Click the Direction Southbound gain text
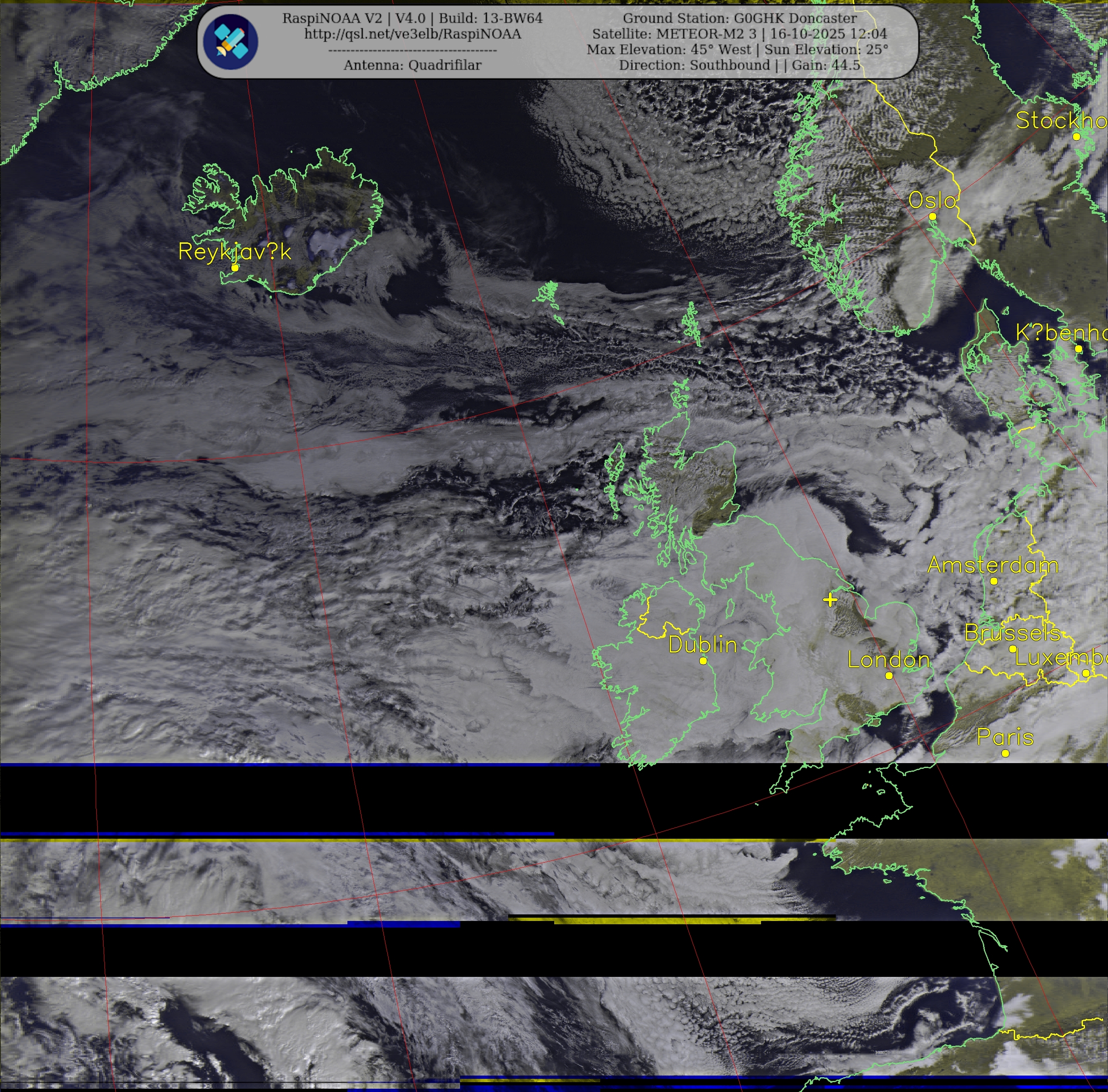 pyautogui.click(x=739, y=65)
